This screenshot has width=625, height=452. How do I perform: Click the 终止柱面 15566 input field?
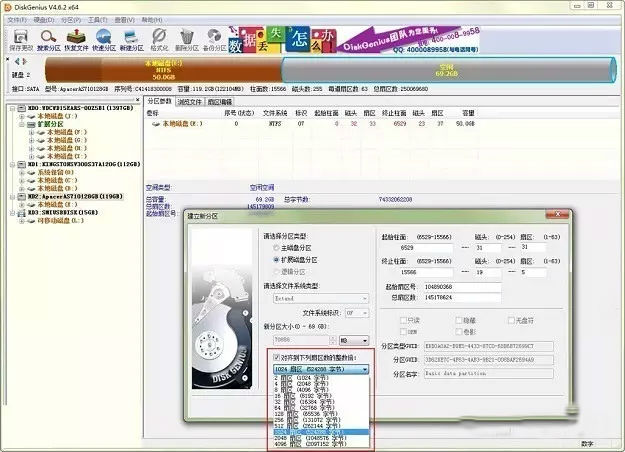[426, 273]
